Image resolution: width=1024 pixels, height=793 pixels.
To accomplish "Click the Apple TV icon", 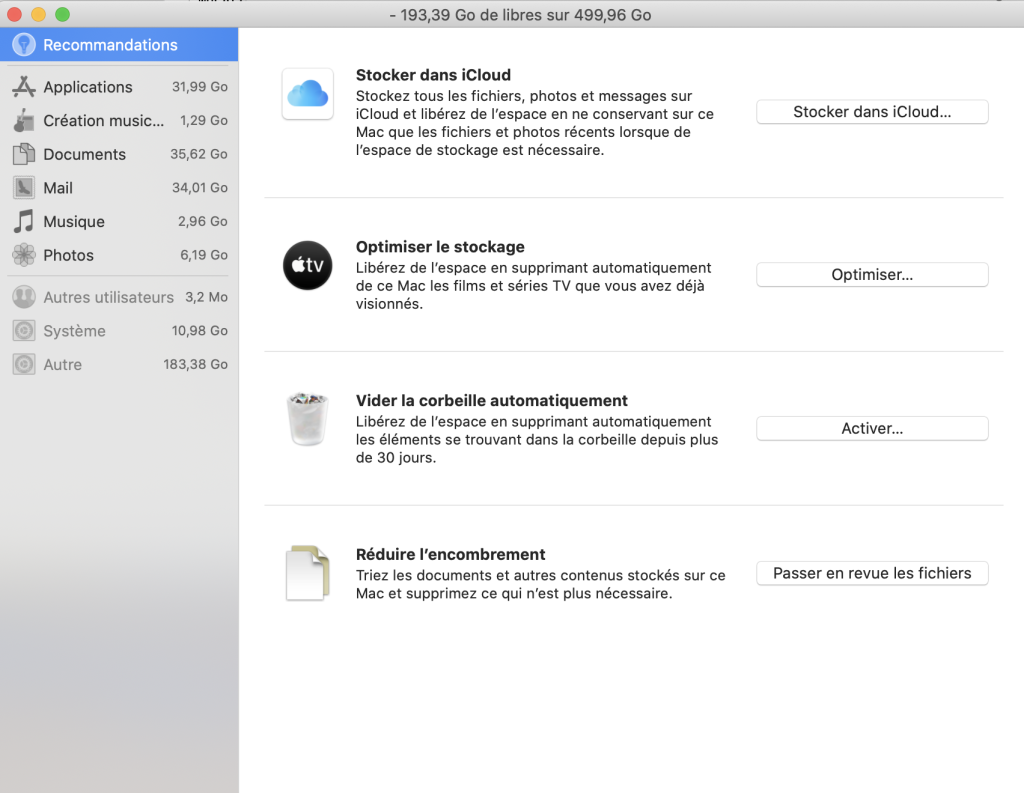I will [x=307, y=265].
